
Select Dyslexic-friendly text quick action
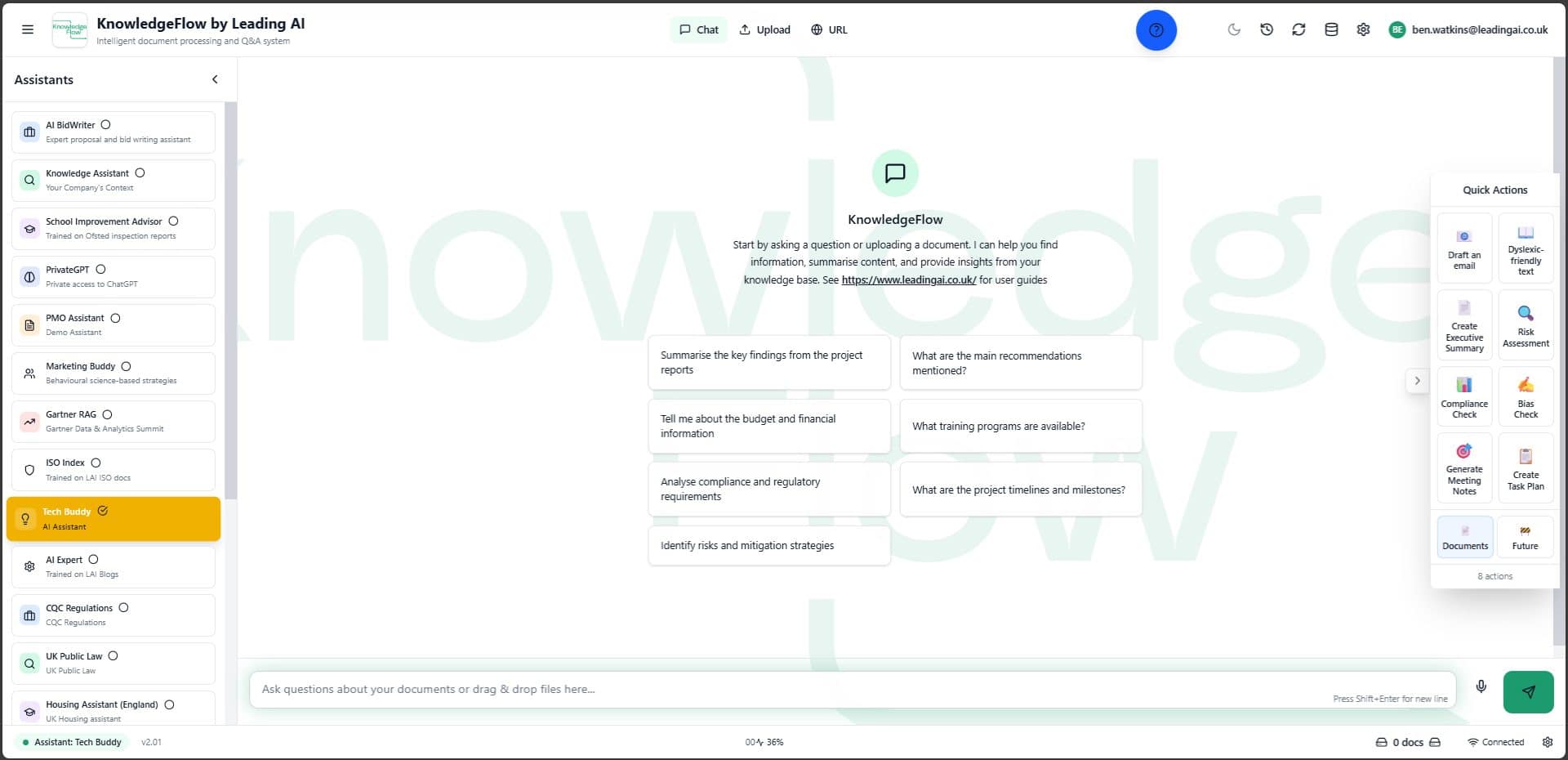1526,248
